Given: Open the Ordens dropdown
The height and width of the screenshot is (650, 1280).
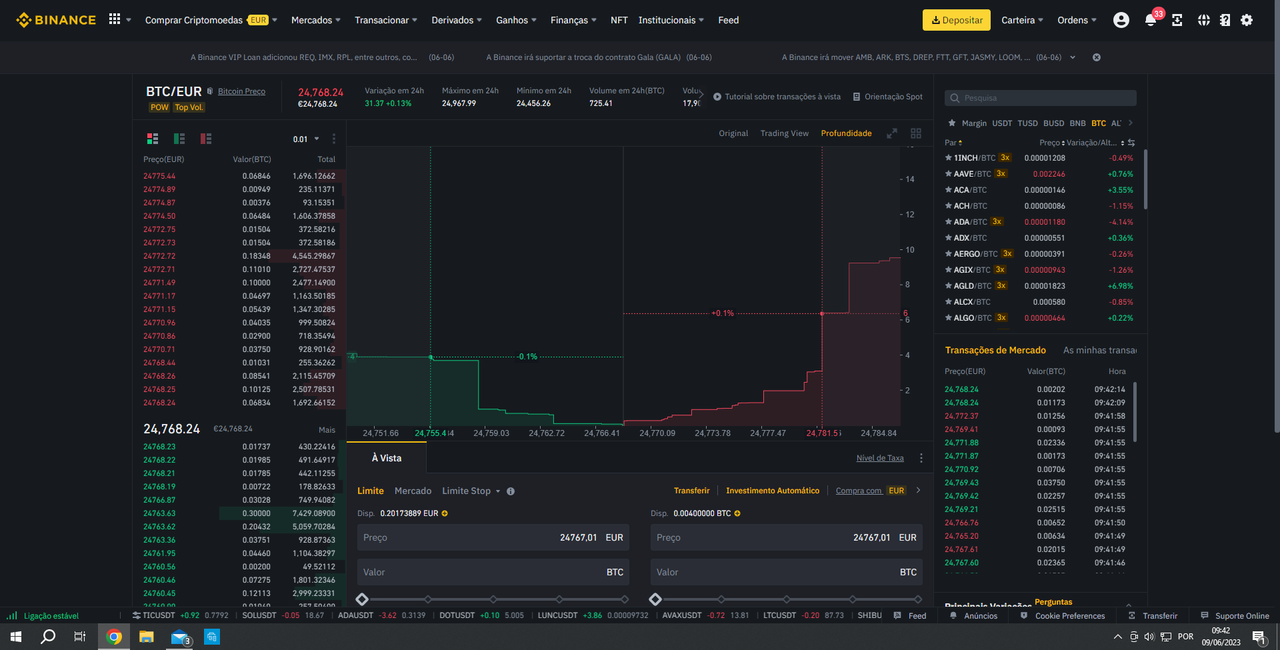Looking at the screenshot, I should (x=1076, y=20).
